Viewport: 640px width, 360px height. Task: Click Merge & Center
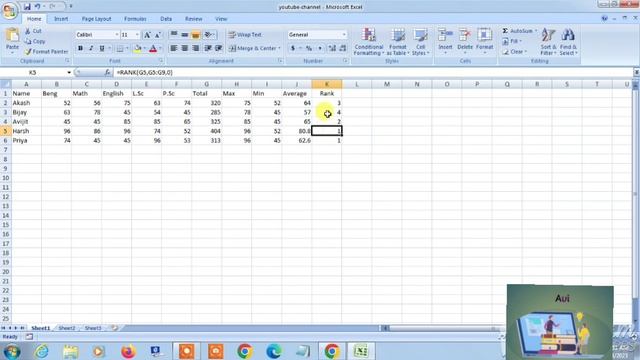[253, 48]
